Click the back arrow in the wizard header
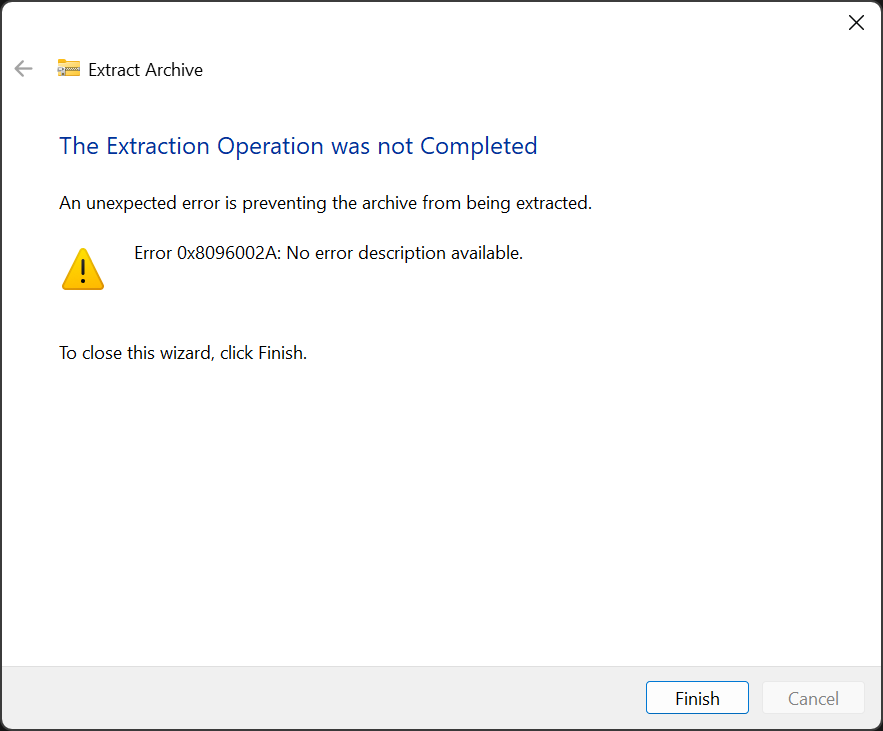883x731 pixels. click(23, 69)
